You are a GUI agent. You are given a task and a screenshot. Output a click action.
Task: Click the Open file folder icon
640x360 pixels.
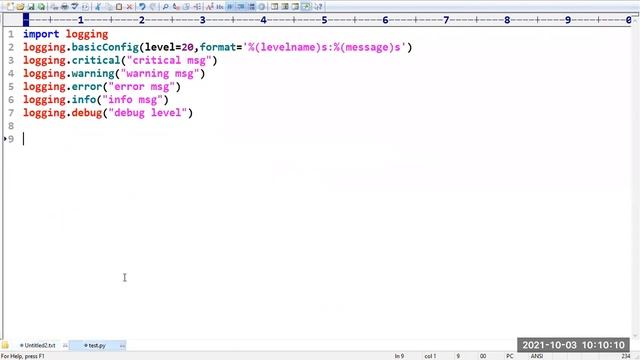(x=20, y=7)
